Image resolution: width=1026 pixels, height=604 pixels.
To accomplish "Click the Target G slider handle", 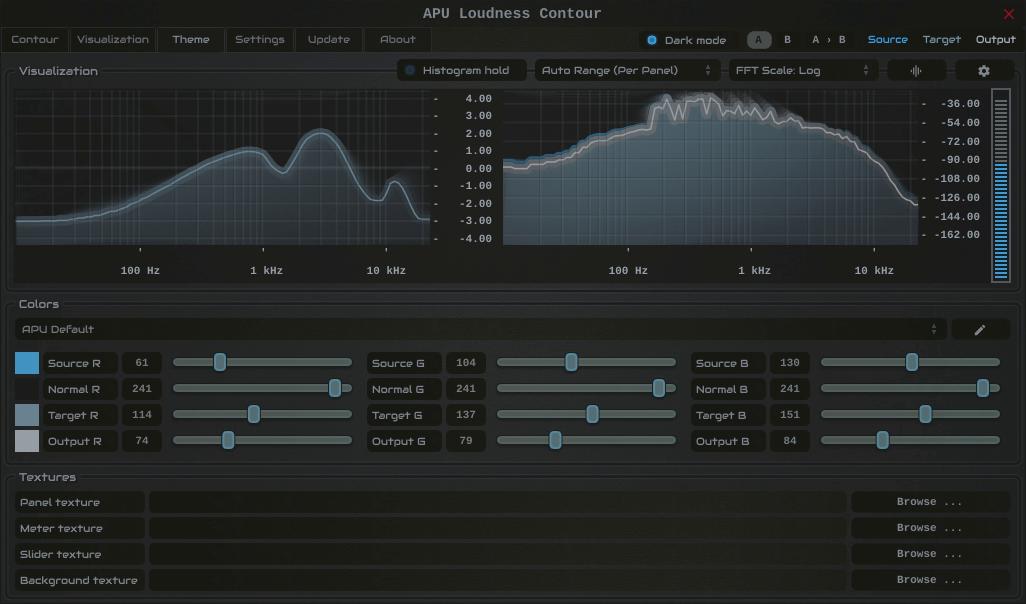I will pyautogui.click(x=592, y=414).
